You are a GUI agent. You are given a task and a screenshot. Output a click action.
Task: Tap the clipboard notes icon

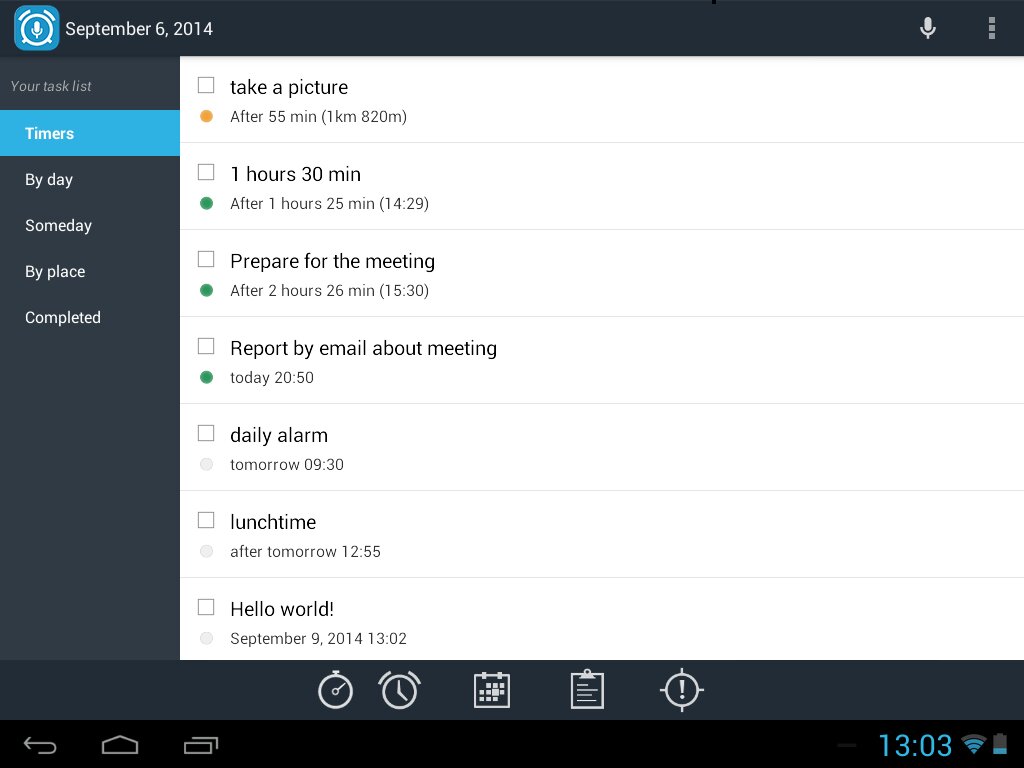(587, 690)
